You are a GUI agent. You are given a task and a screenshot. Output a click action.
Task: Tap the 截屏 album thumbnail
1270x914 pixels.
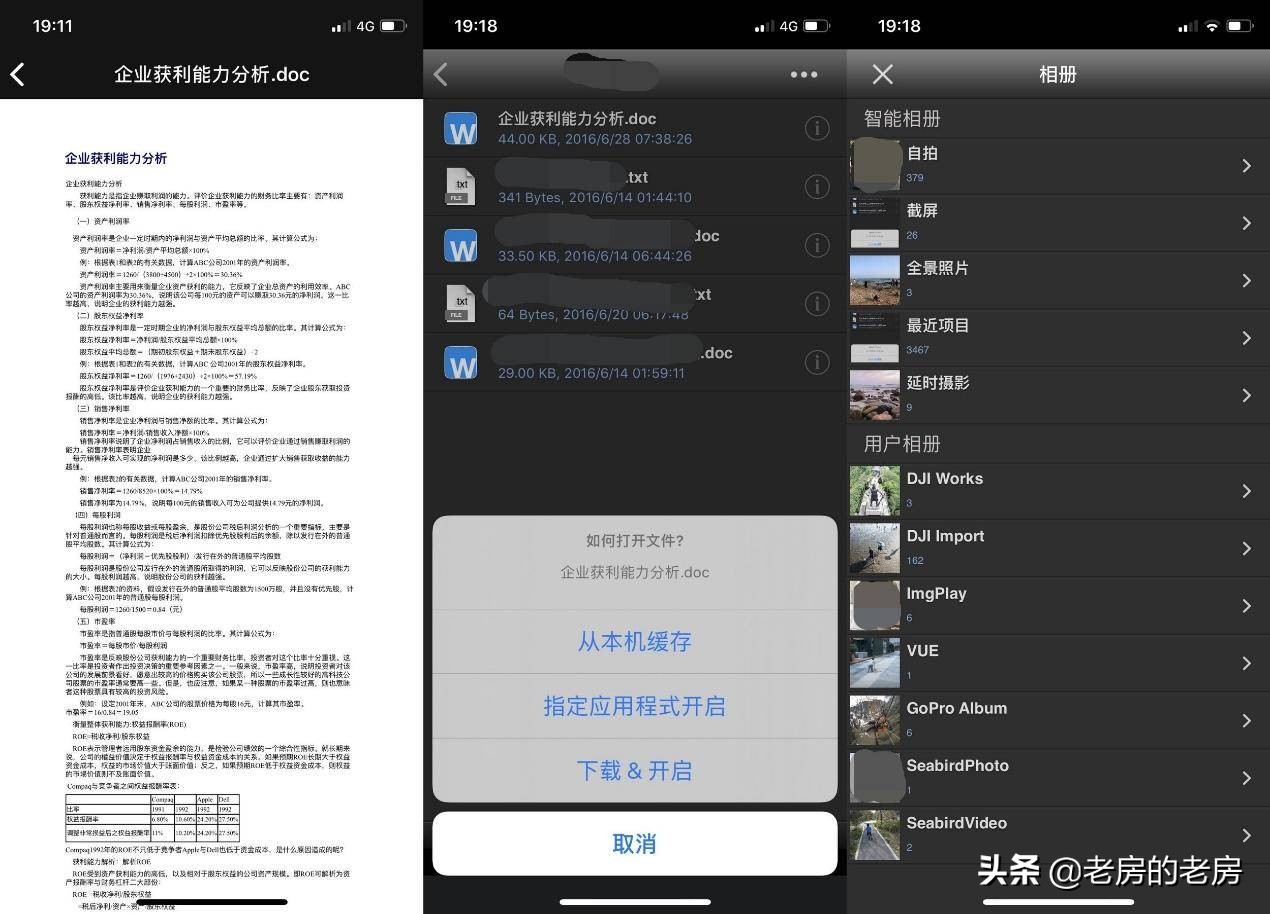point(875,222)
